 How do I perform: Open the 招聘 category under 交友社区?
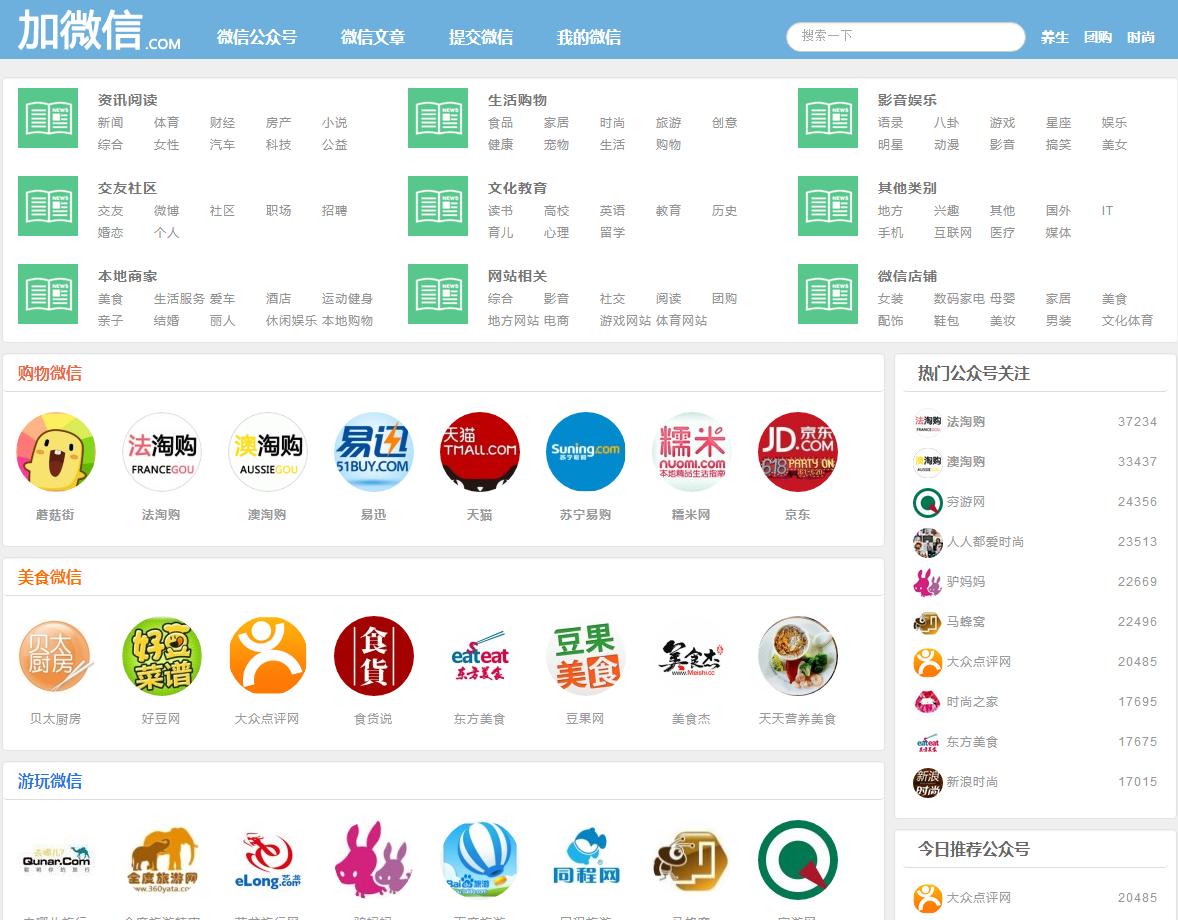point(334,210)
